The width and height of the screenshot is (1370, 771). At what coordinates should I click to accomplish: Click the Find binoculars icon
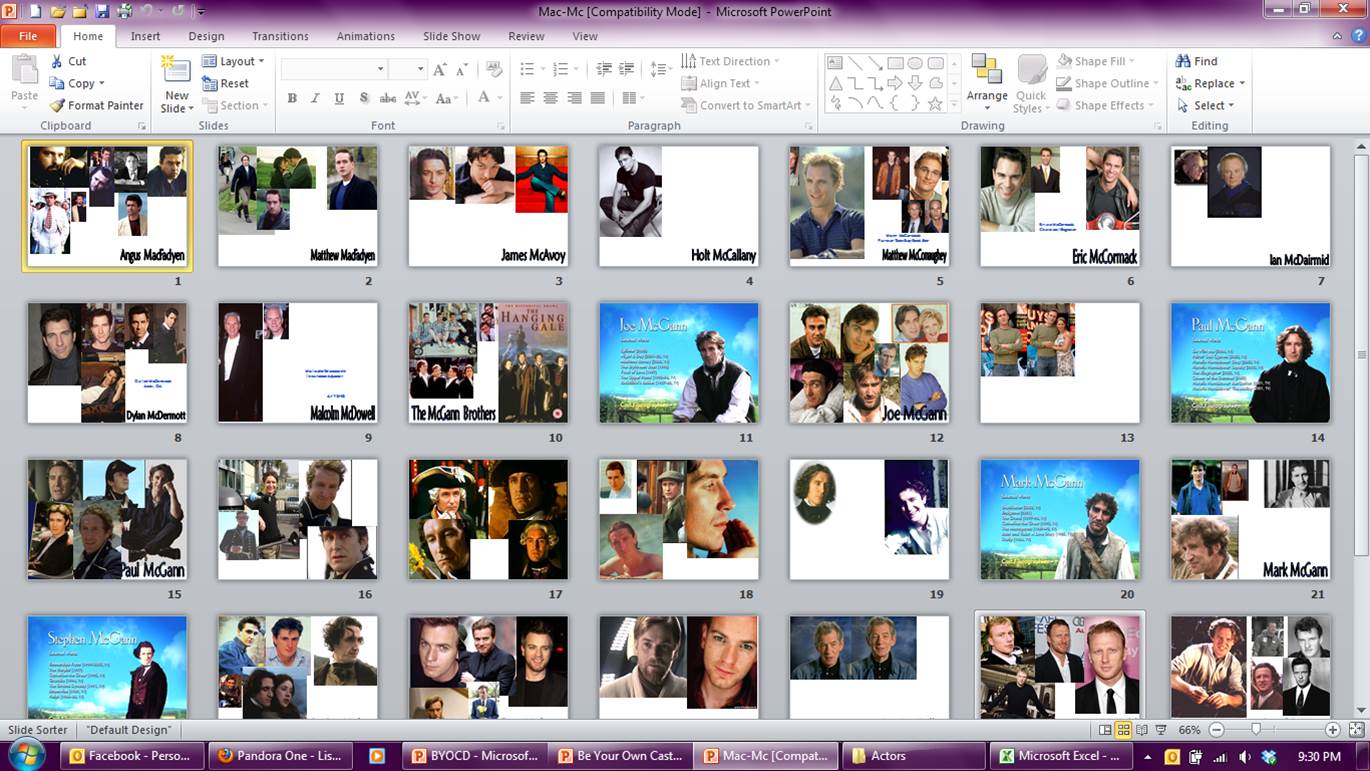point(1183,61)
